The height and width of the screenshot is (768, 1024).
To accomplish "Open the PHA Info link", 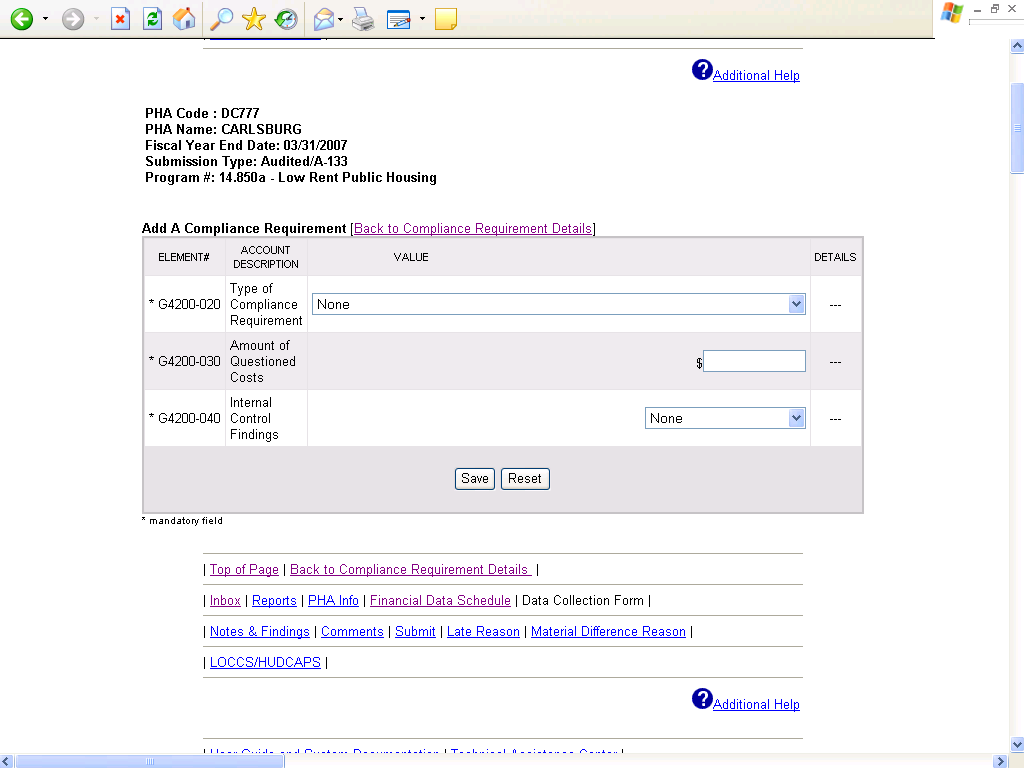I will coord(333,600).
